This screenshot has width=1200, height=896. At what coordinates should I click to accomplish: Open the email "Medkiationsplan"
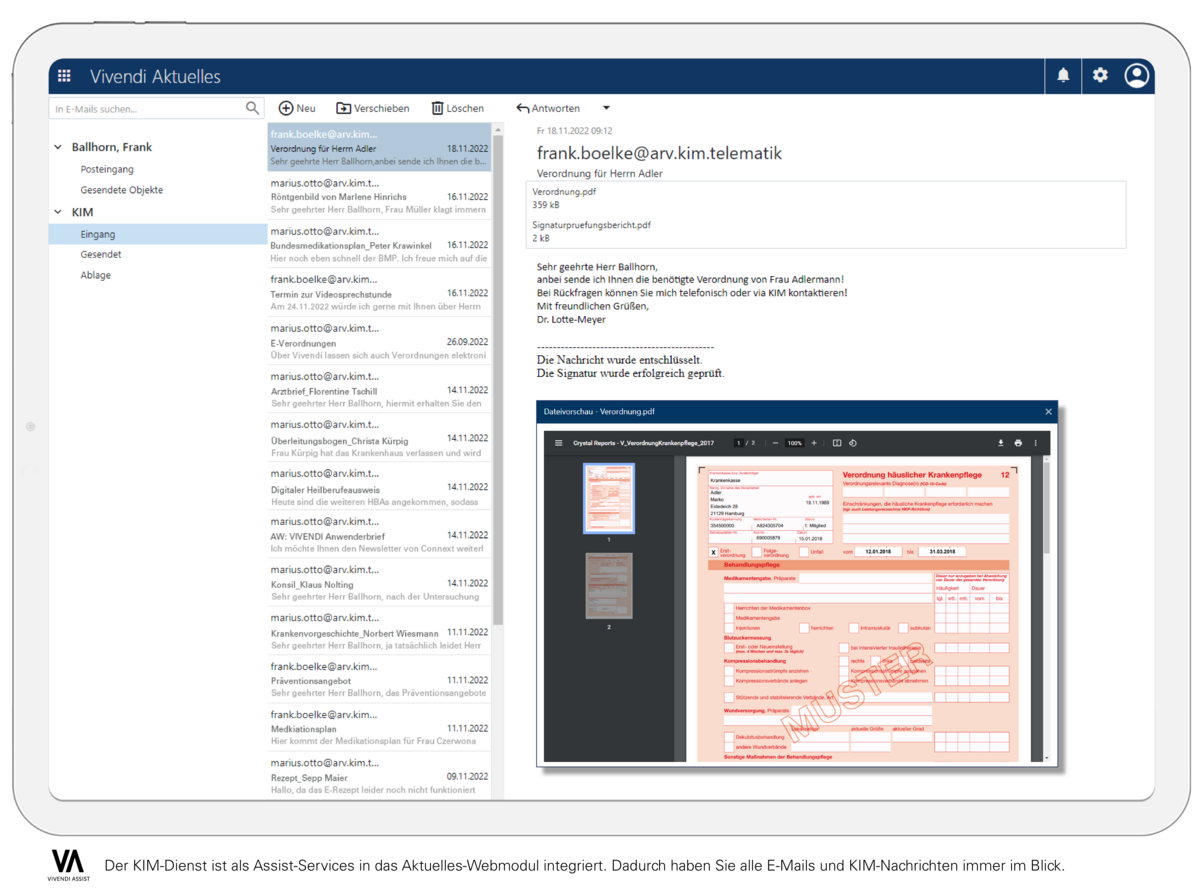(x=380, y=729)
